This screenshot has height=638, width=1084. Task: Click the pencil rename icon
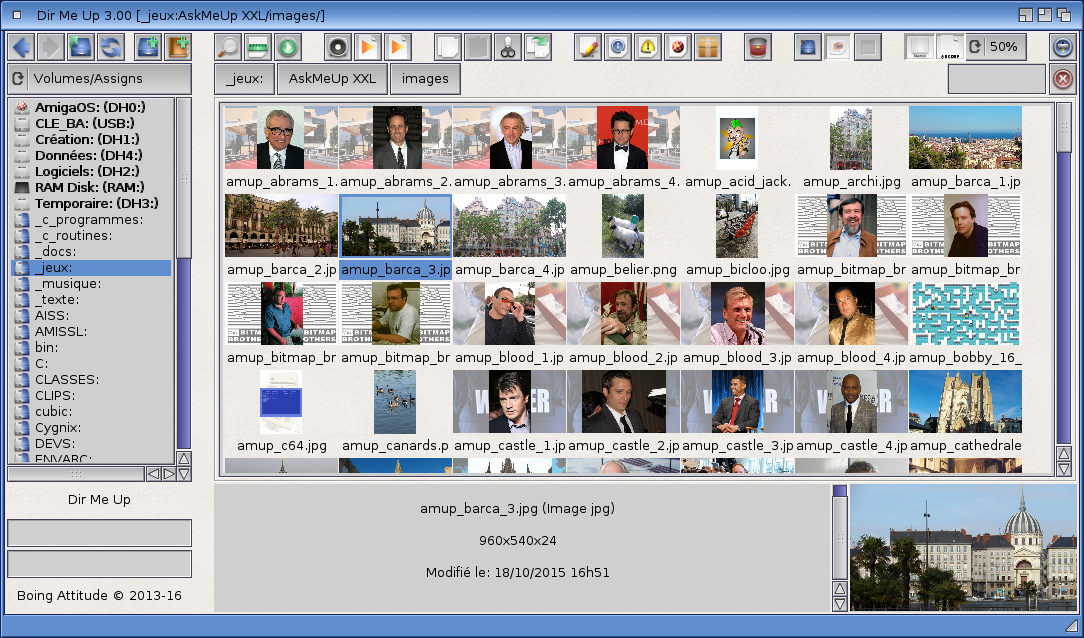tap(588, 47)
